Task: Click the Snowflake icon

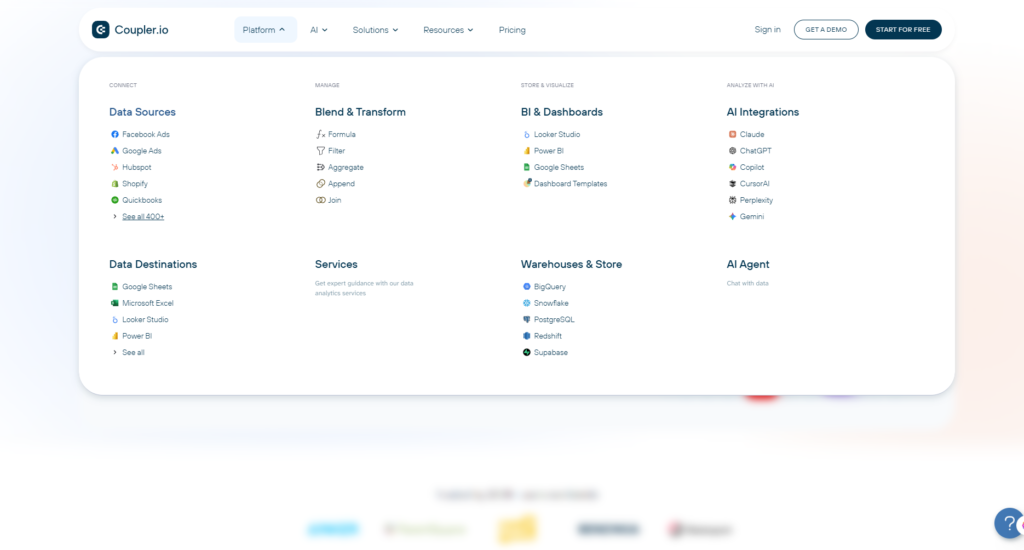Action: point(527,303)
